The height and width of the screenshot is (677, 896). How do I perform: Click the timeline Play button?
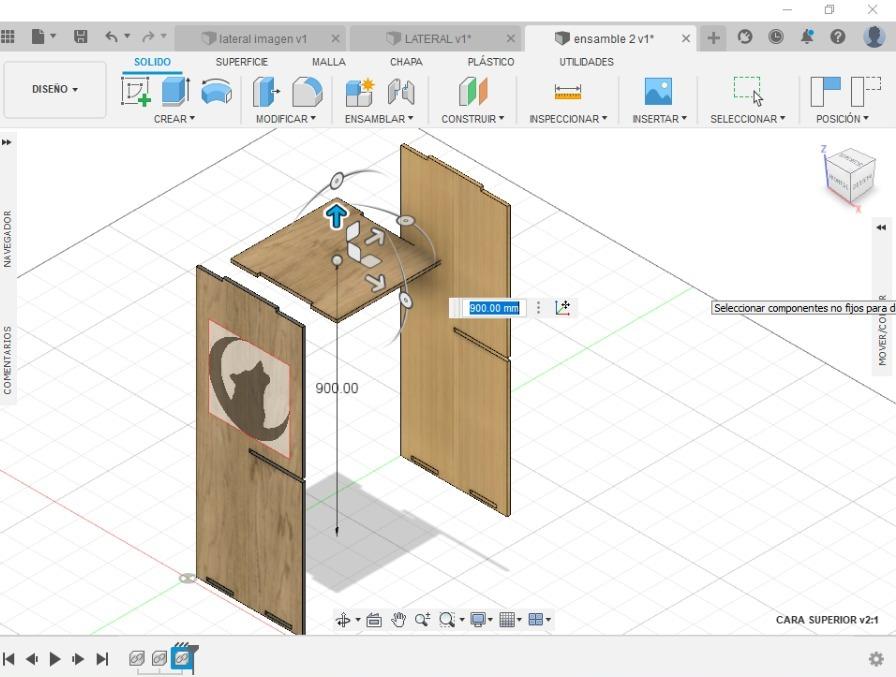(55, 659)
